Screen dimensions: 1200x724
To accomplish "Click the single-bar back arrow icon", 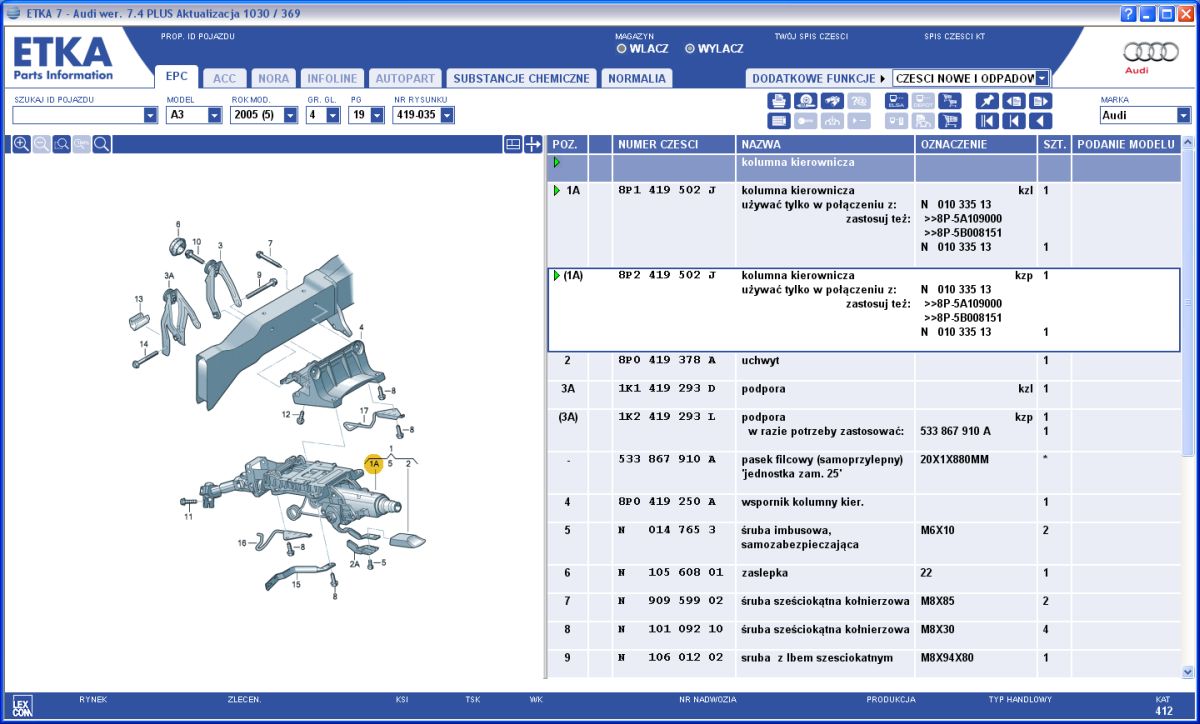I will tap(1014, 121).
